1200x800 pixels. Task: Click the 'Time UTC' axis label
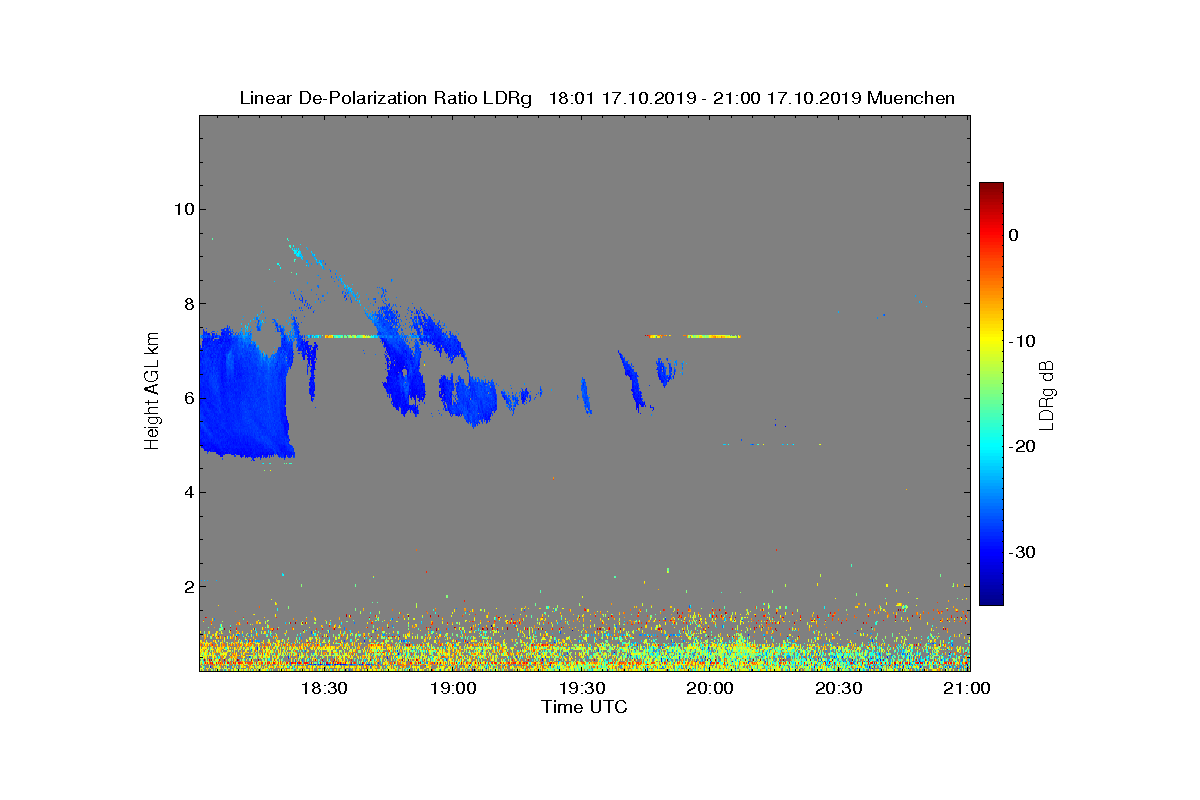click(x=585, y=707)
